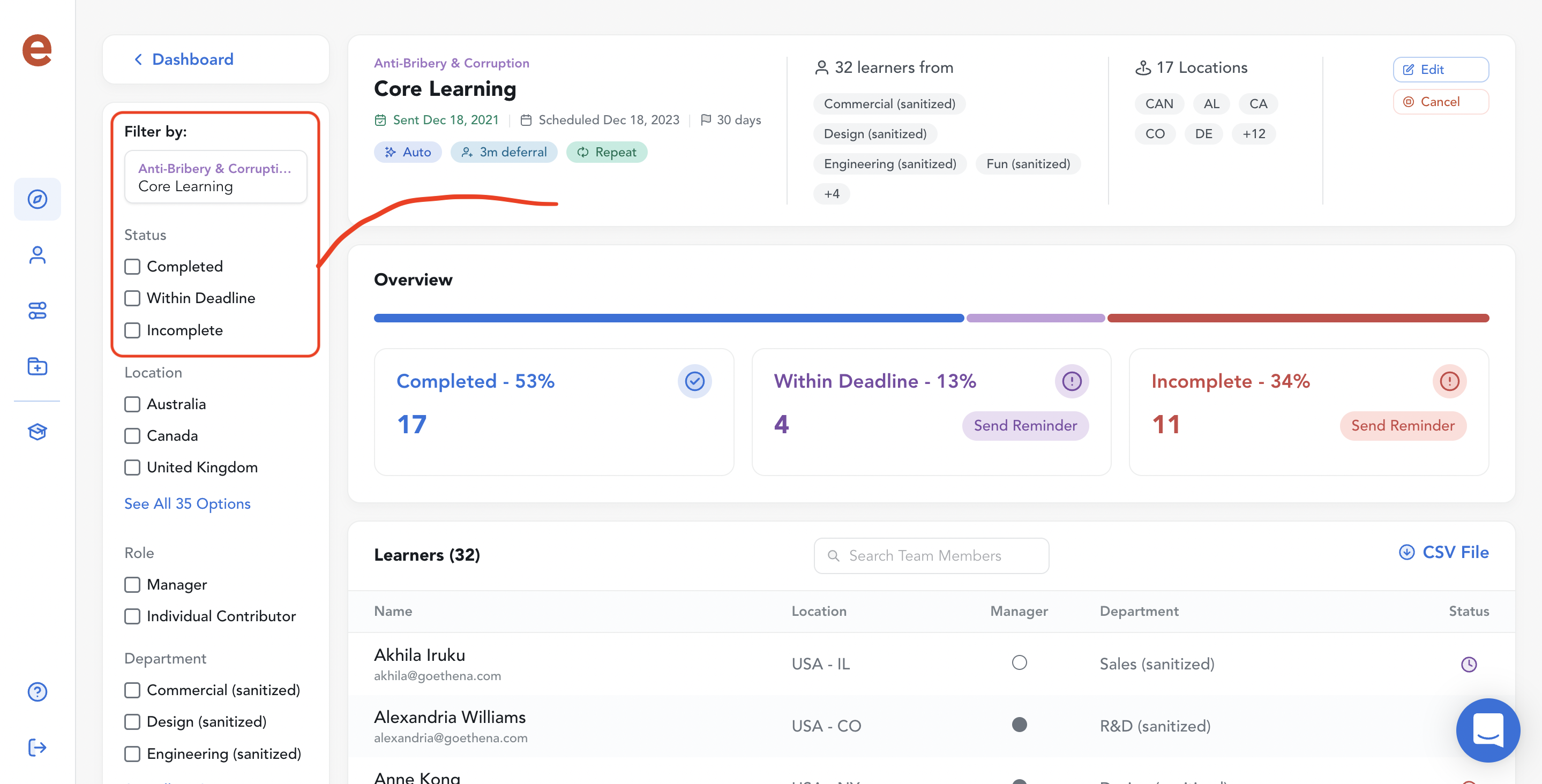Open the help question mark icon

click(x=37, y=692)
